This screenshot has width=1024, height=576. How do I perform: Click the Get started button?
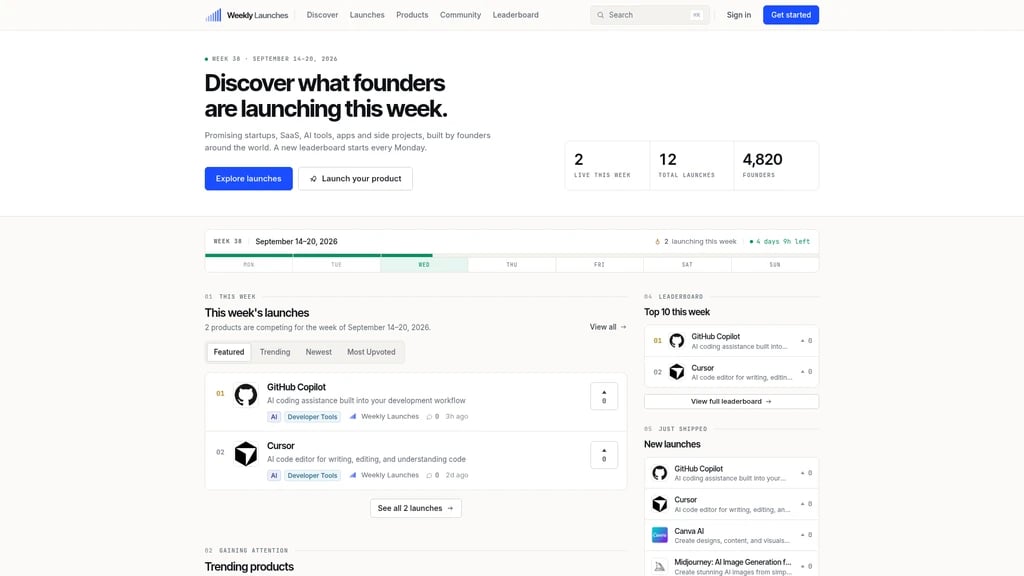[x=791, y=15]
